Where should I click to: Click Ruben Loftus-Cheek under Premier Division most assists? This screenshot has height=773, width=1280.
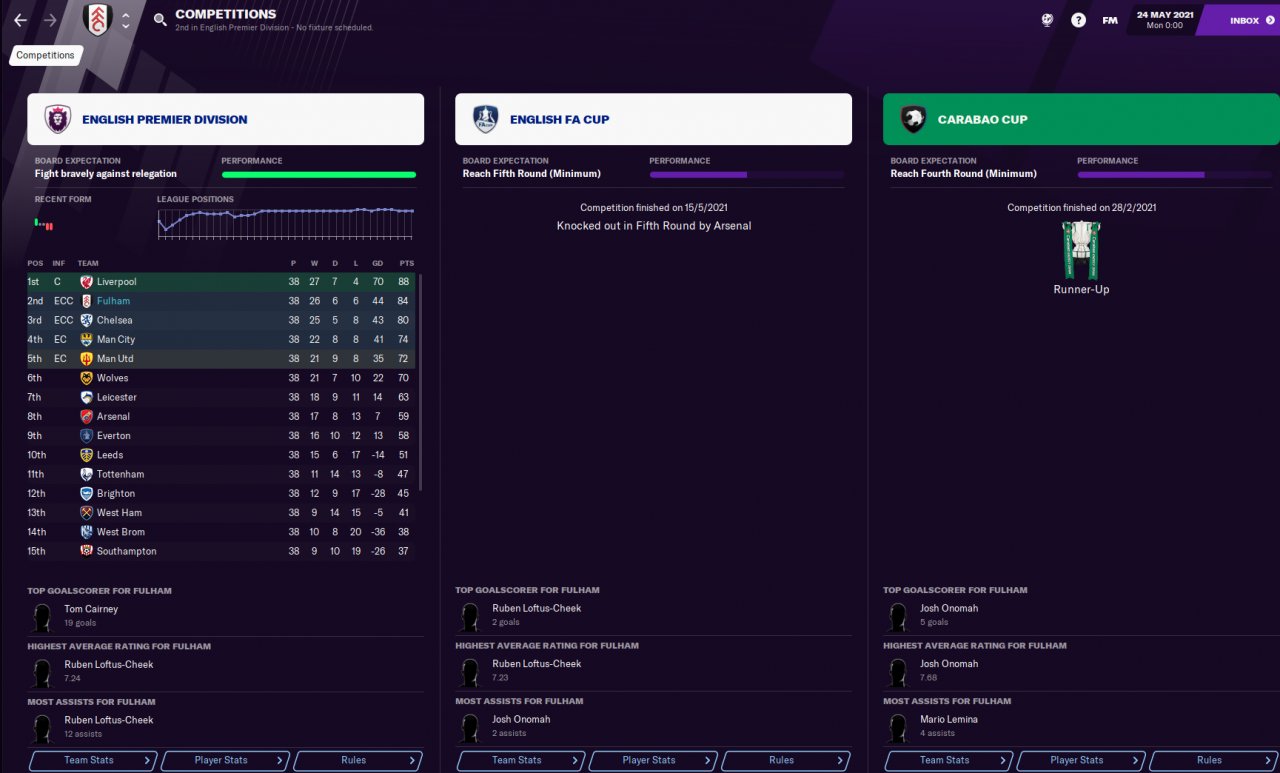[x=109, y=720]
